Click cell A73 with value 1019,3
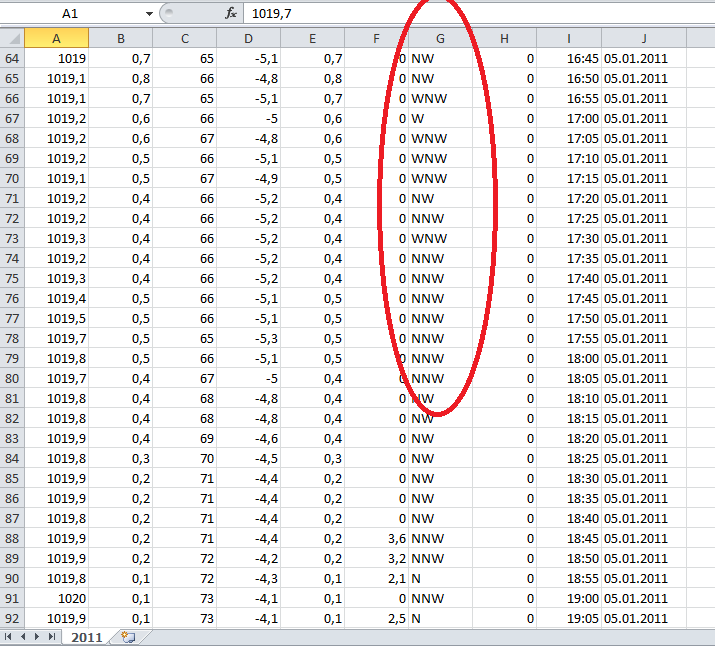 (x=57, y=238)
